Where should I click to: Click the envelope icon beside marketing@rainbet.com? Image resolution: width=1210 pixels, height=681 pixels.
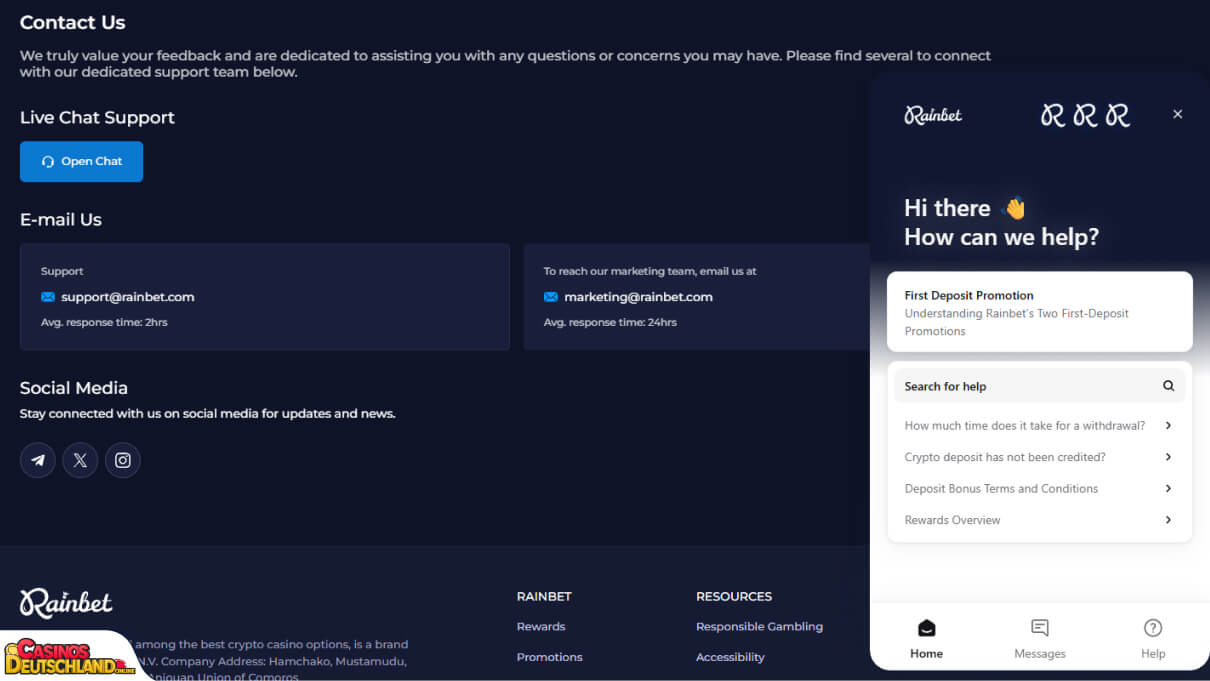tap(551, 297)
